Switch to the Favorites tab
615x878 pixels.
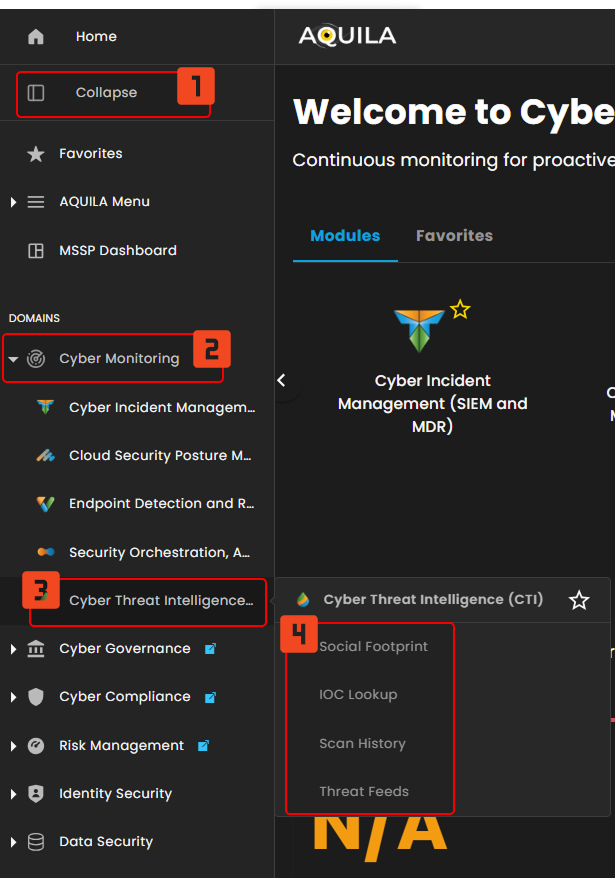point(454,236)
